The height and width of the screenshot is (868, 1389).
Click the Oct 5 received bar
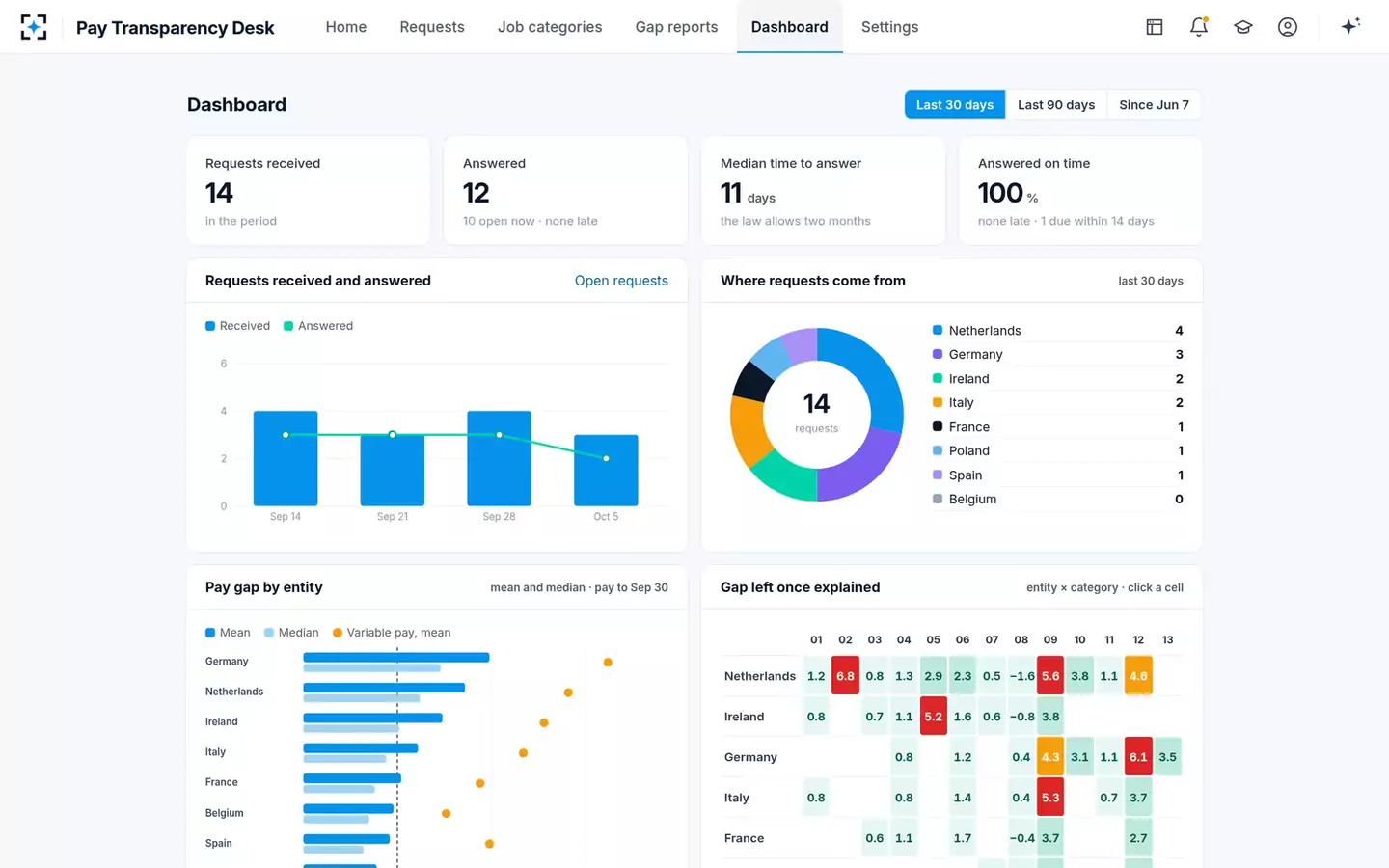(x=606, y=470)
